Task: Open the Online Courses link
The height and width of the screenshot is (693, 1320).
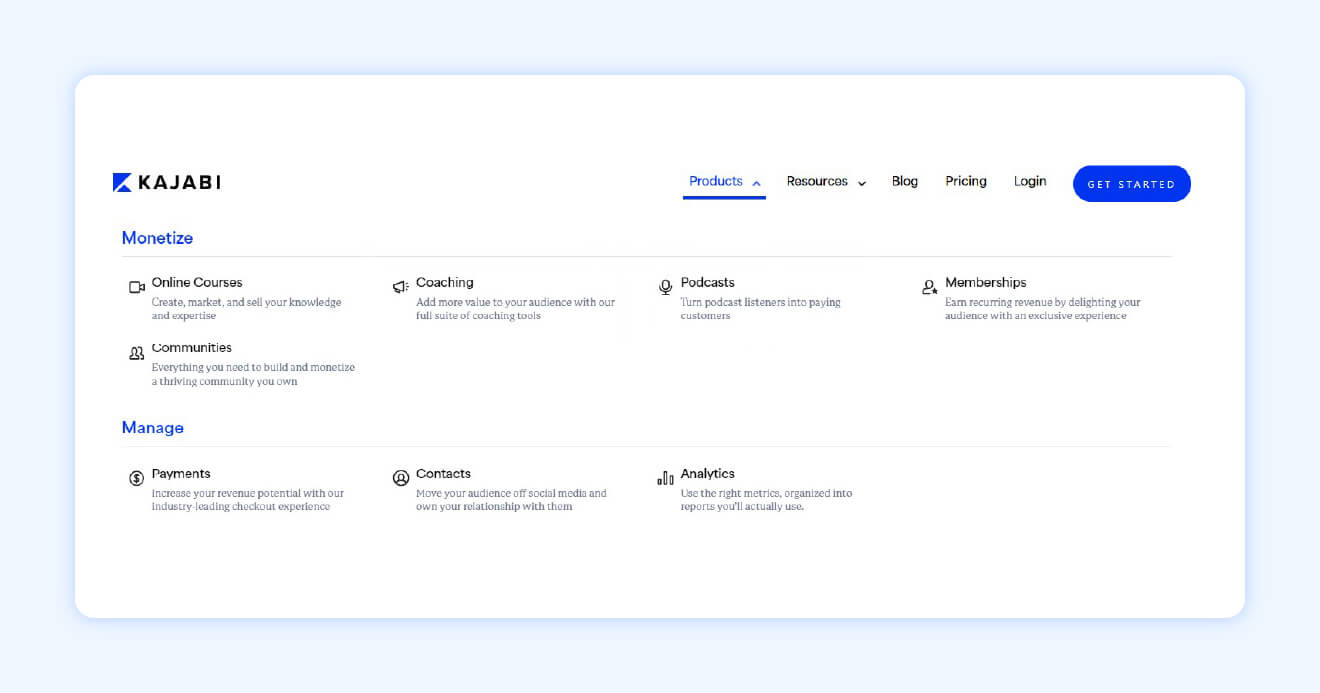Action: pyautogui.click(x=197, y=282)
